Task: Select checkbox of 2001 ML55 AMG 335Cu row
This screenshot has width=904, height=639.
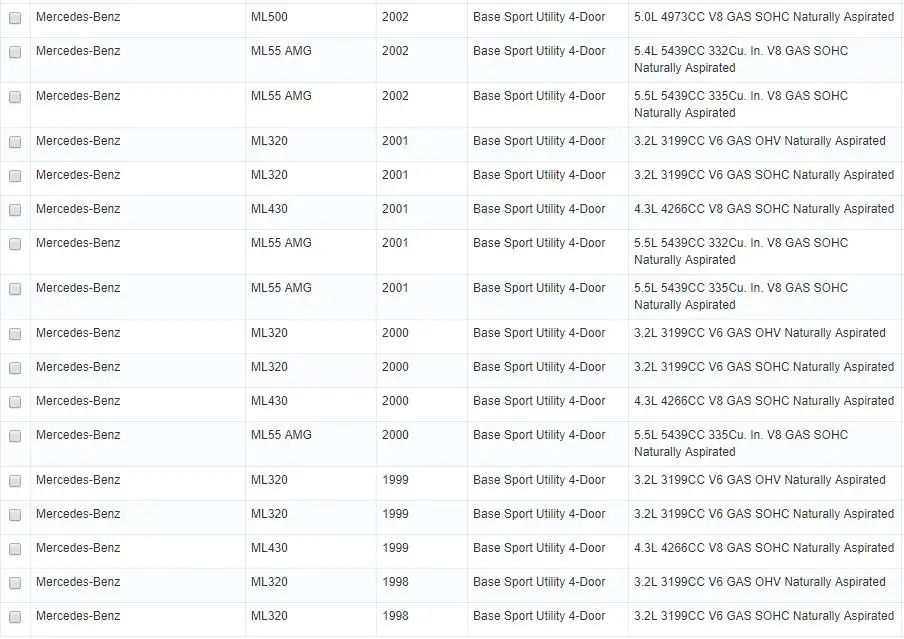Action: click(15, 289)
